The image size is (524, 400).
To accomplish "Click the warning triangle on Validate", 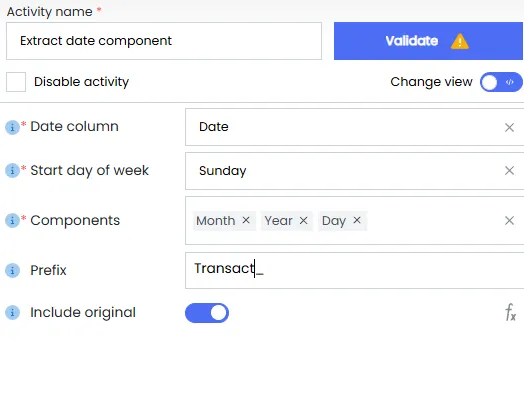I will (x=460, y=41).
